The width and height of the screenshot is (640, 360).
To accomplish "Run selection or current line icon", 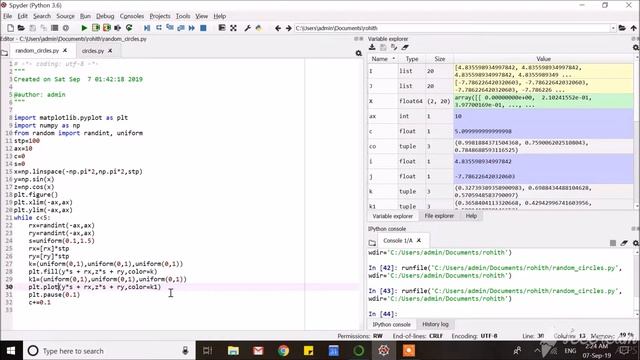I will [118, 28].
